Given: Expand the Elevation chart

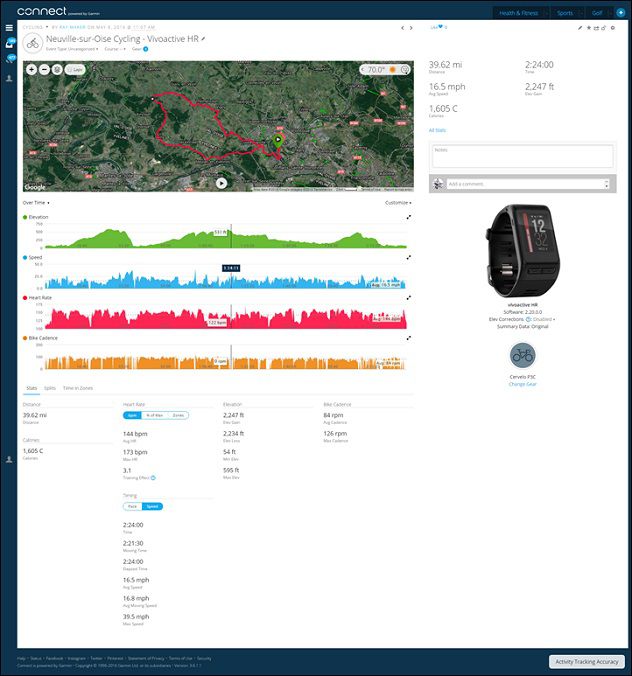Looking at the screenshot, I should pos(409,217).
